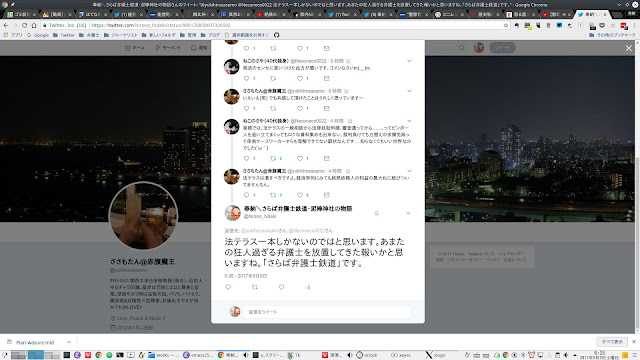Open xeyes from the taskbar

pos(401,355)
